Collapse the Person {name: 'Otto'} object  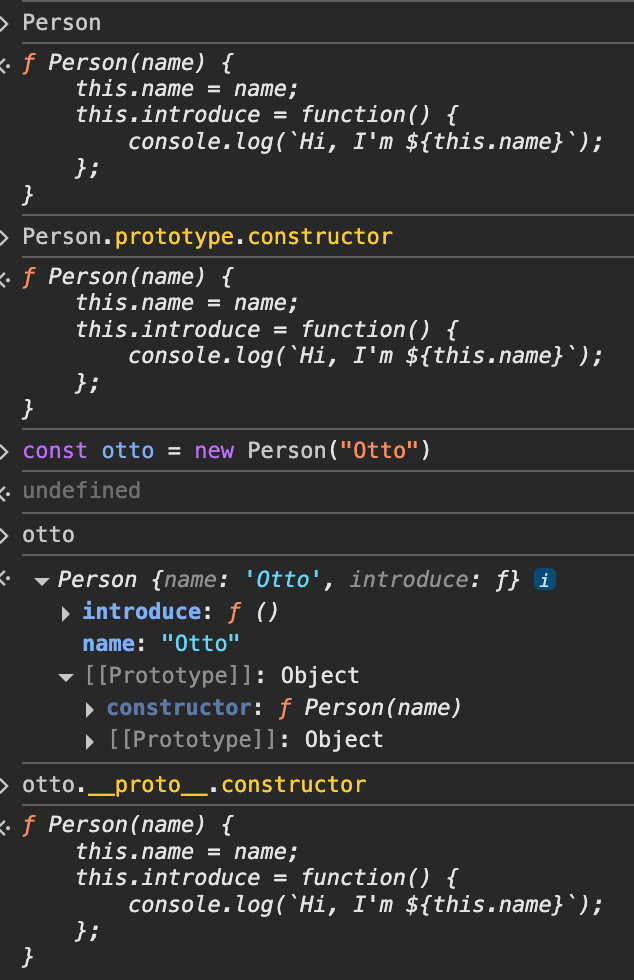click(42, 580)
